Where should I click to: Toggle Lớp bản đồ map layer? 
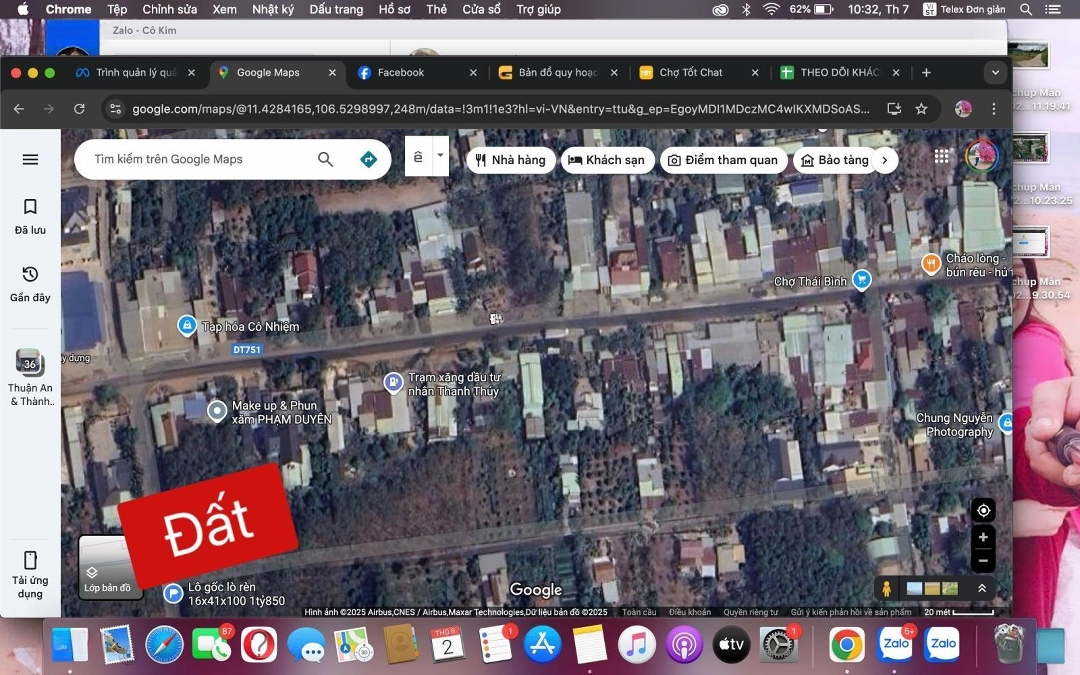coord(105,567)
